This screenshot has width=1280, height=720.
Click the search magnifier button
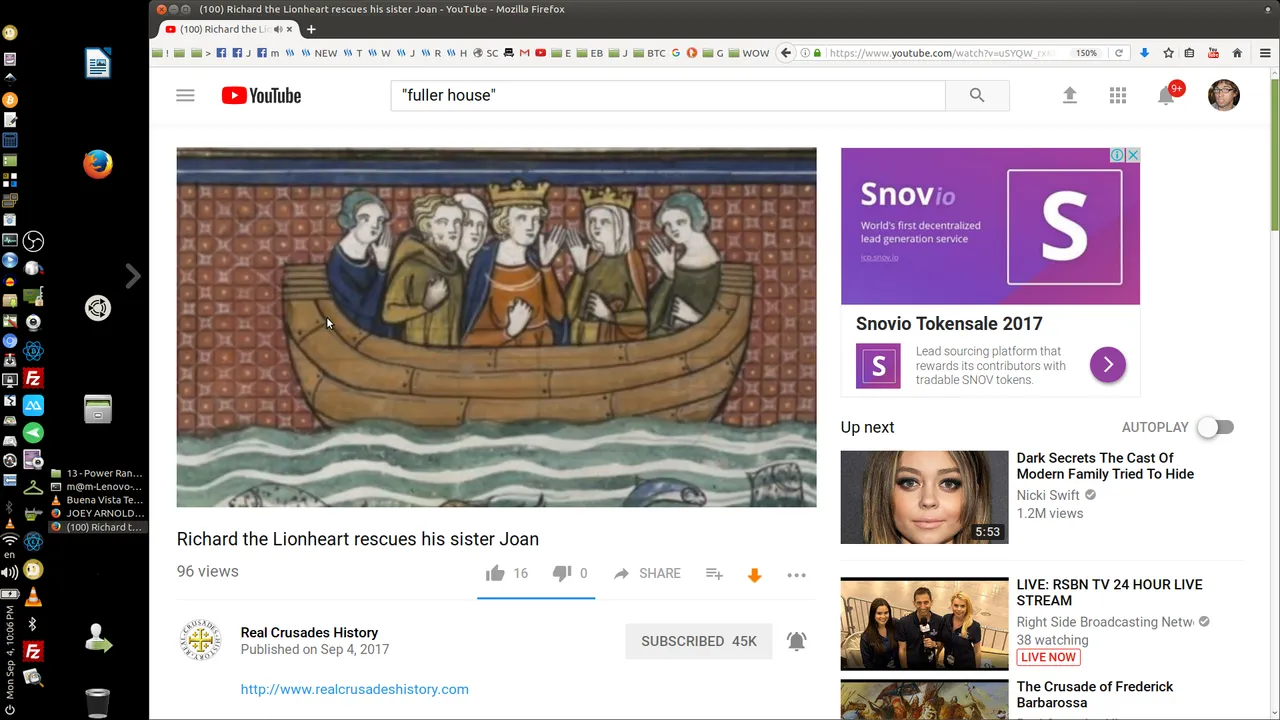(977, 96)
